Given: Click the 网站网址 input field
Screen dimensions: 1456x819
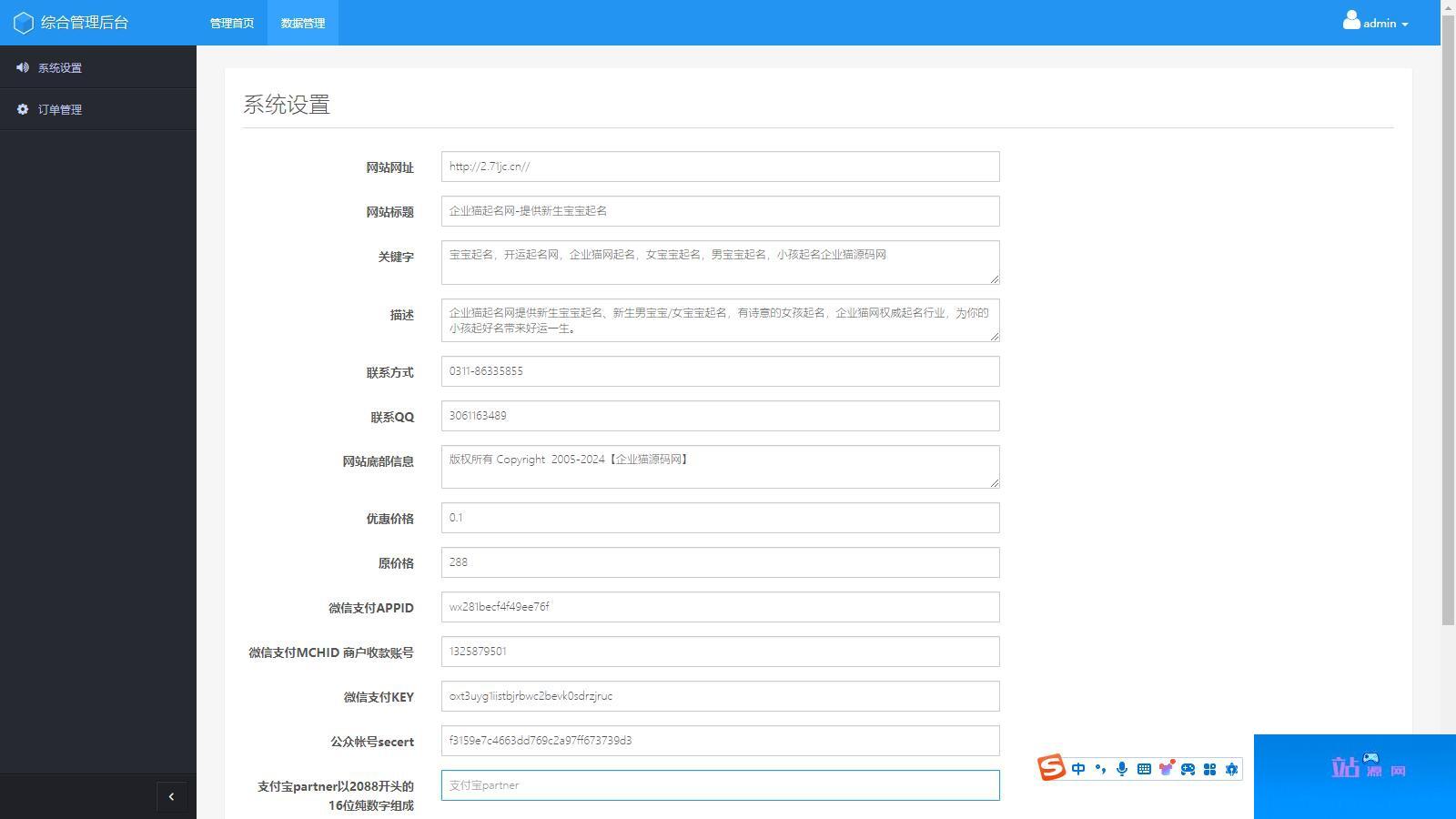Looking at the screenshot, I should click(x=721, y=167).
